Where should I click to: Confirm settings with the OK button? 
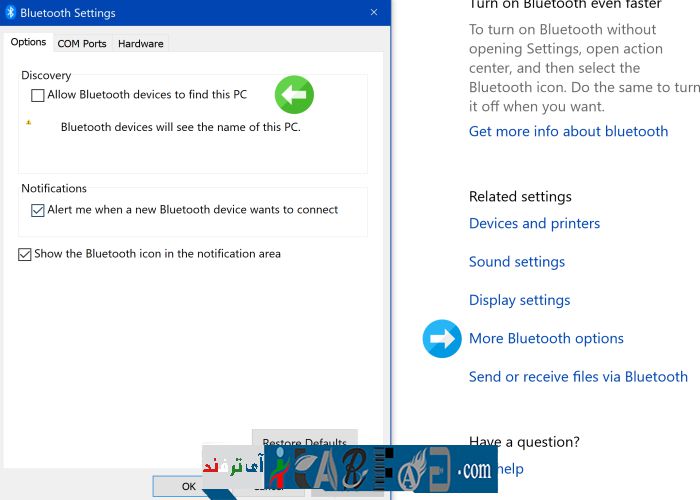pyautogui.click(x=188, y=486)
